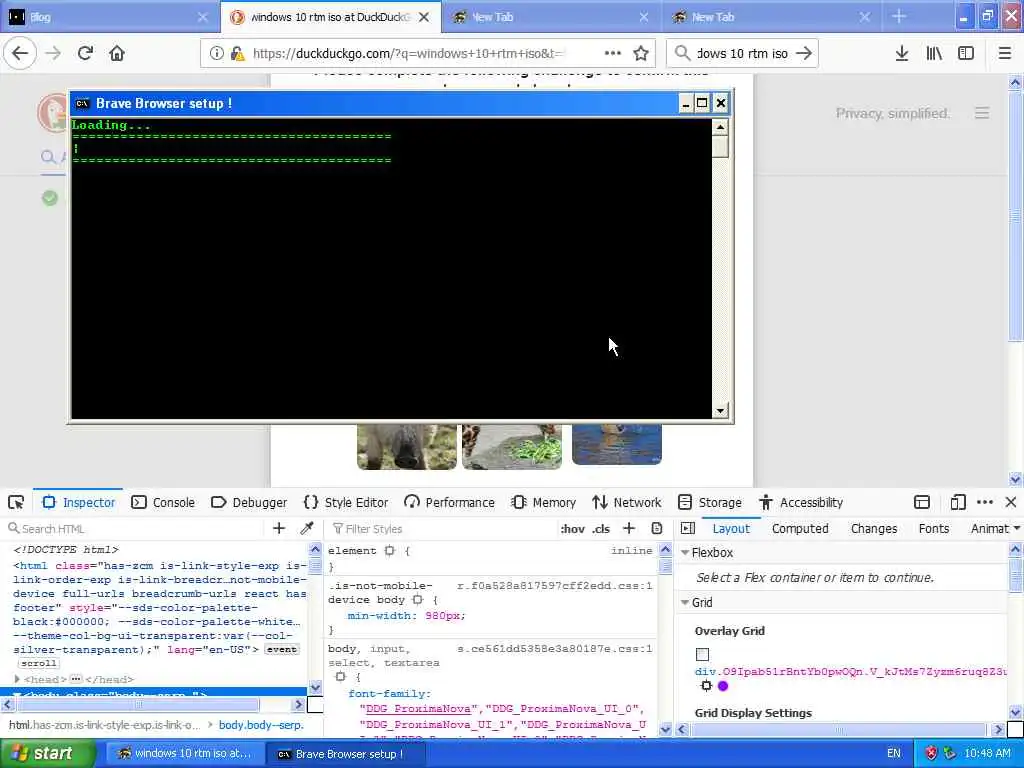Focus the Firefox URL address bar
The height and width of the screenshot is (768, 1024).
(x=408, y=54)
